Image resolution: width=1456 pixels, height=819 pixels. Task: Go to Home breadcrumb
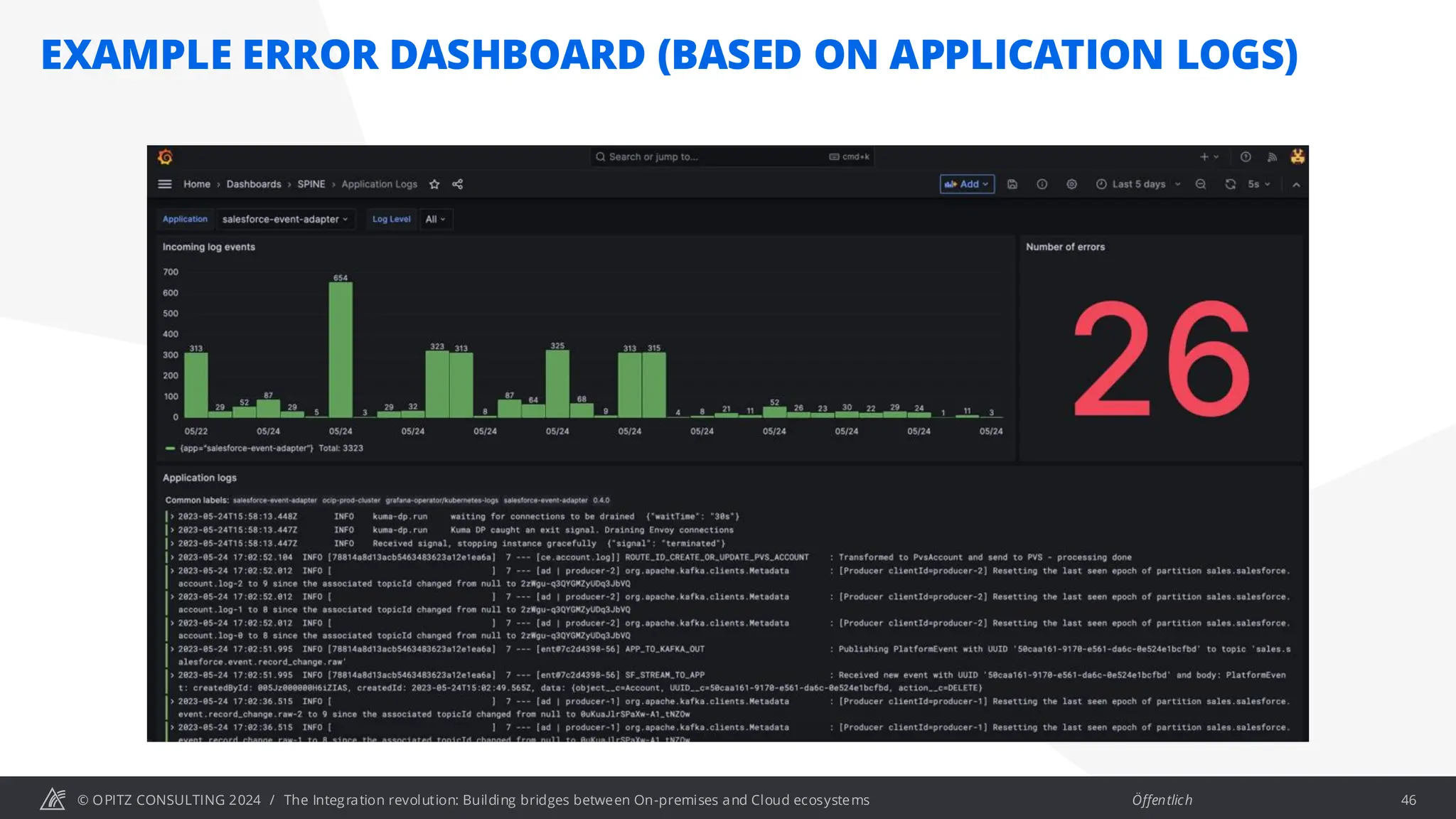(197, 184)
